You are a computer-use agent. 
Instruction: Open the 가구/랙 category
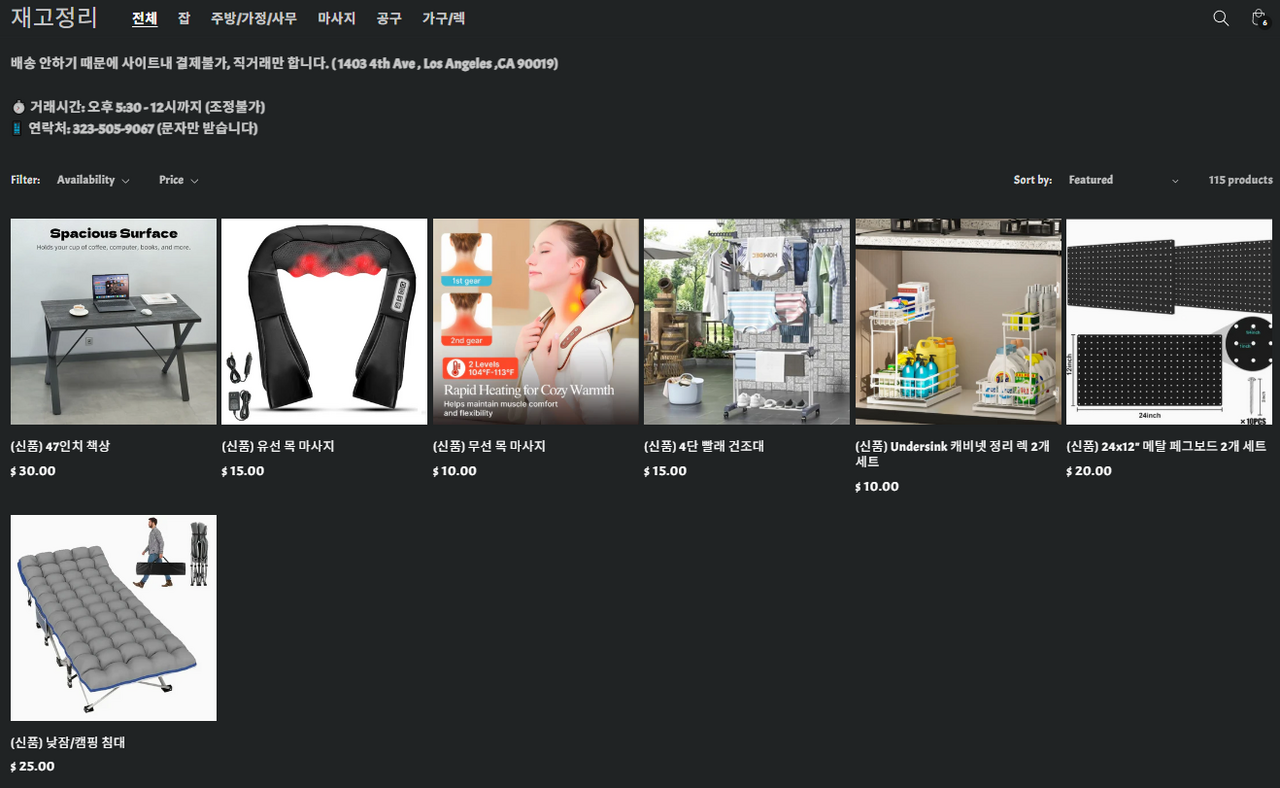pyautogui.click(x=443, y=19)
